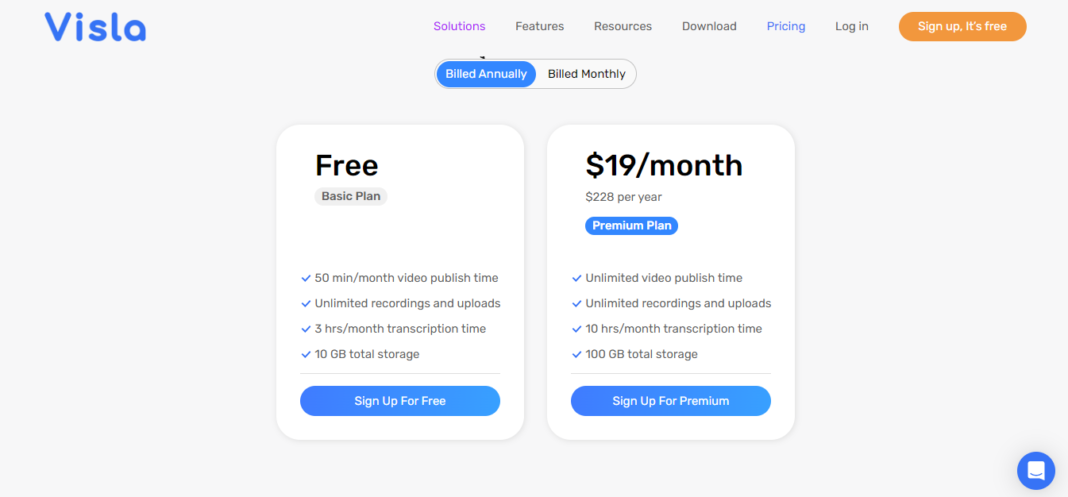Screen dimensions: 1068x497
Task: Click checkmark beside 100 GB total storage
Action: pos(577,354)
